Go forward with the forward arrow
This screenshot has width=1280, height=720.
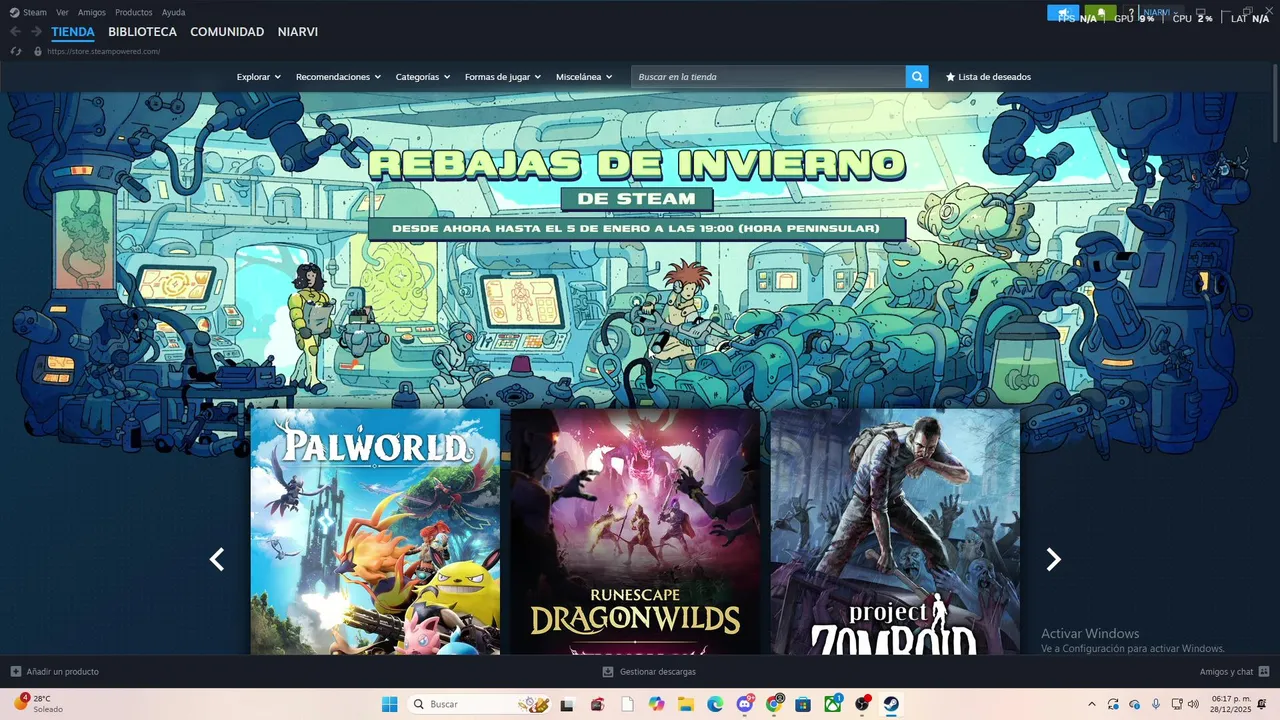tap(36, 32)
